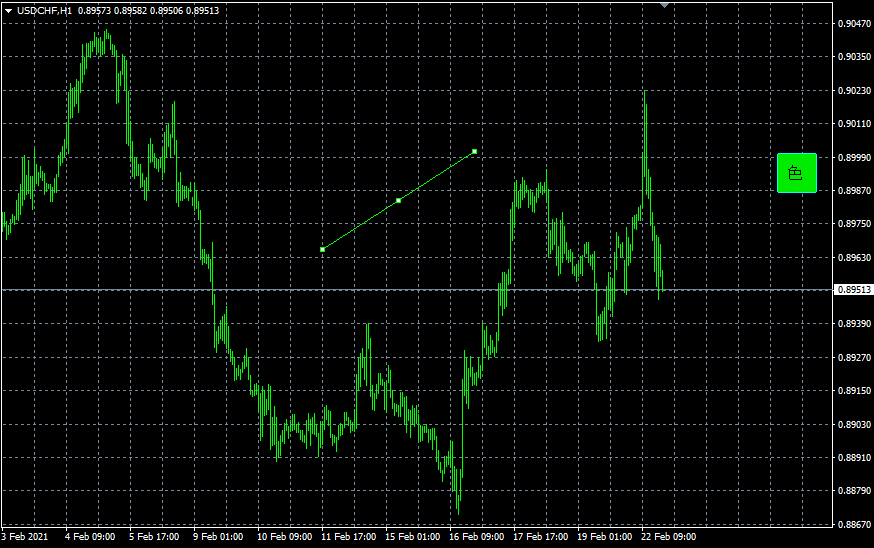Select the trendline's lower-left anchor point
This screenshot has width=874, height=548.
[x=322, y=249]
